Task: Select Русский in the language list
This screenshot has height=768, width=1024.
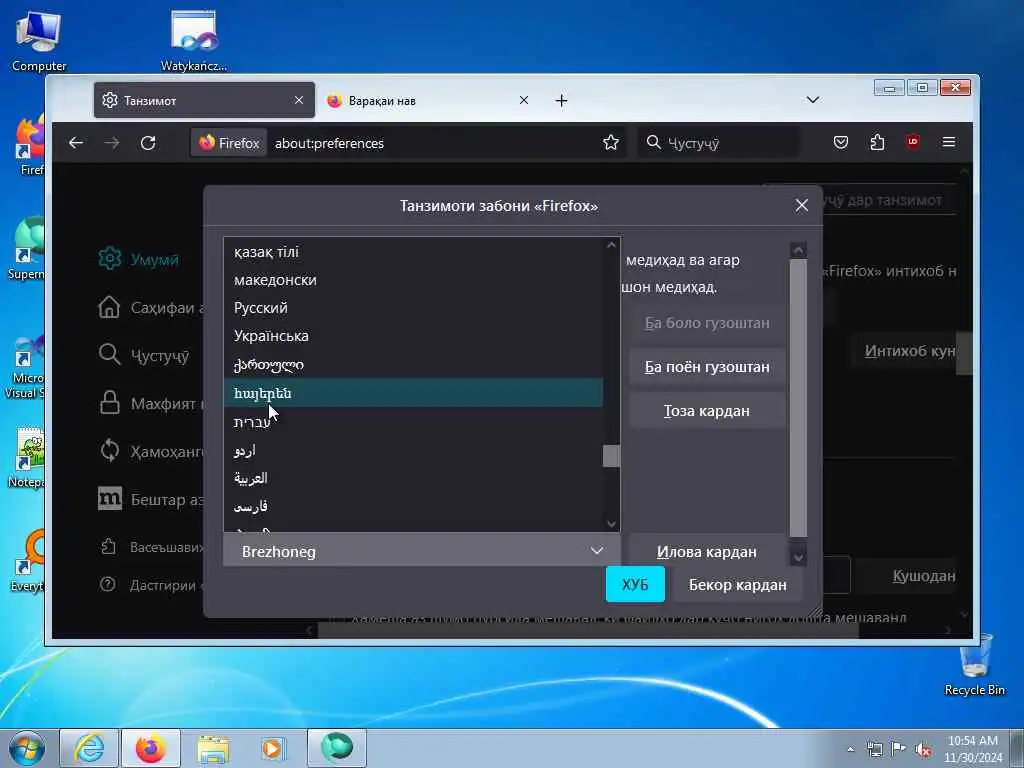Action: click(x=413, y=308)
